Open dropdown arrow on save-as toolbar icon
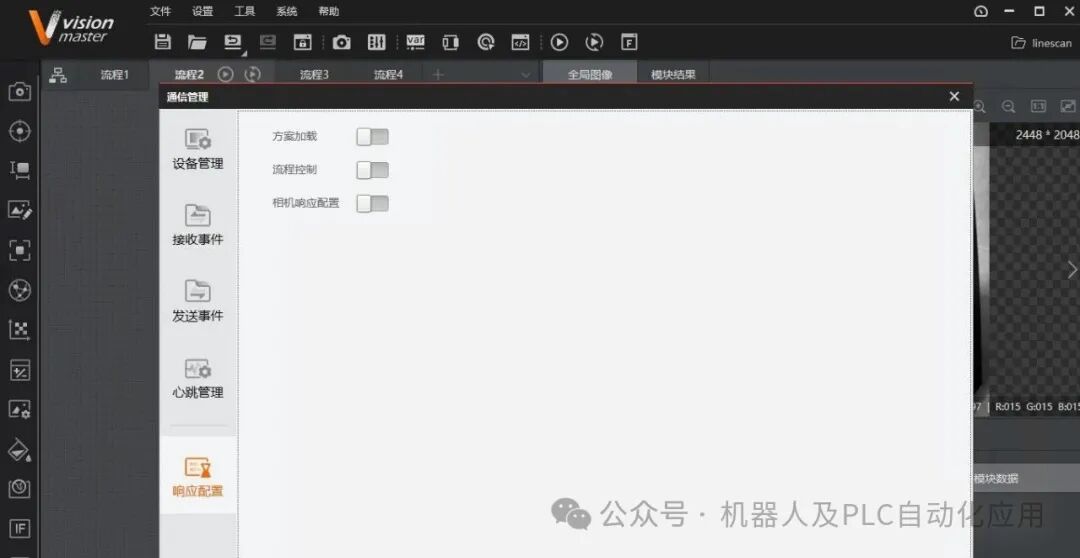The image size is (1080, 558). tap(244, 52)
